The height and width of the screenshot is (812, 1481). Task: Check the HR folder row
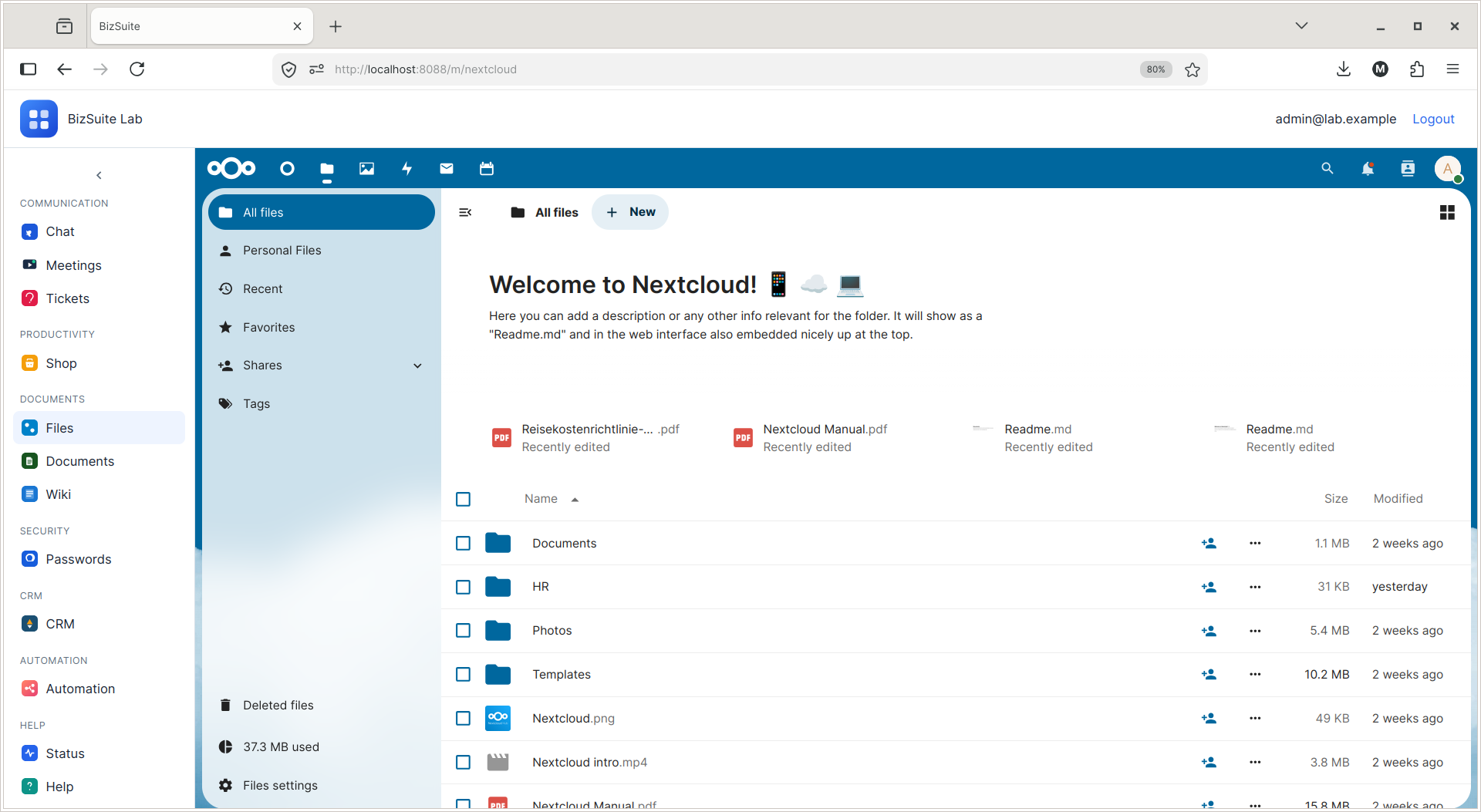(463, 587)
